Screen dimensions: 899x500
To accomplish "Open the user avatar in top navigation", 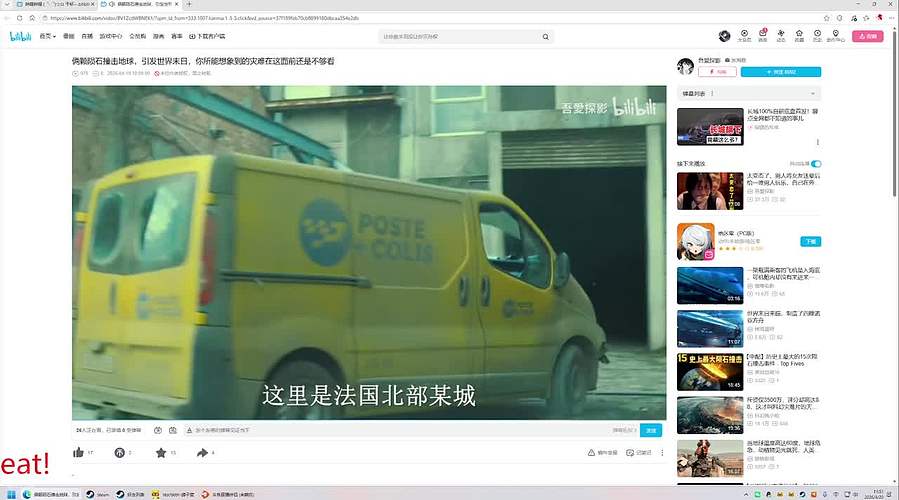I will 724,36.
